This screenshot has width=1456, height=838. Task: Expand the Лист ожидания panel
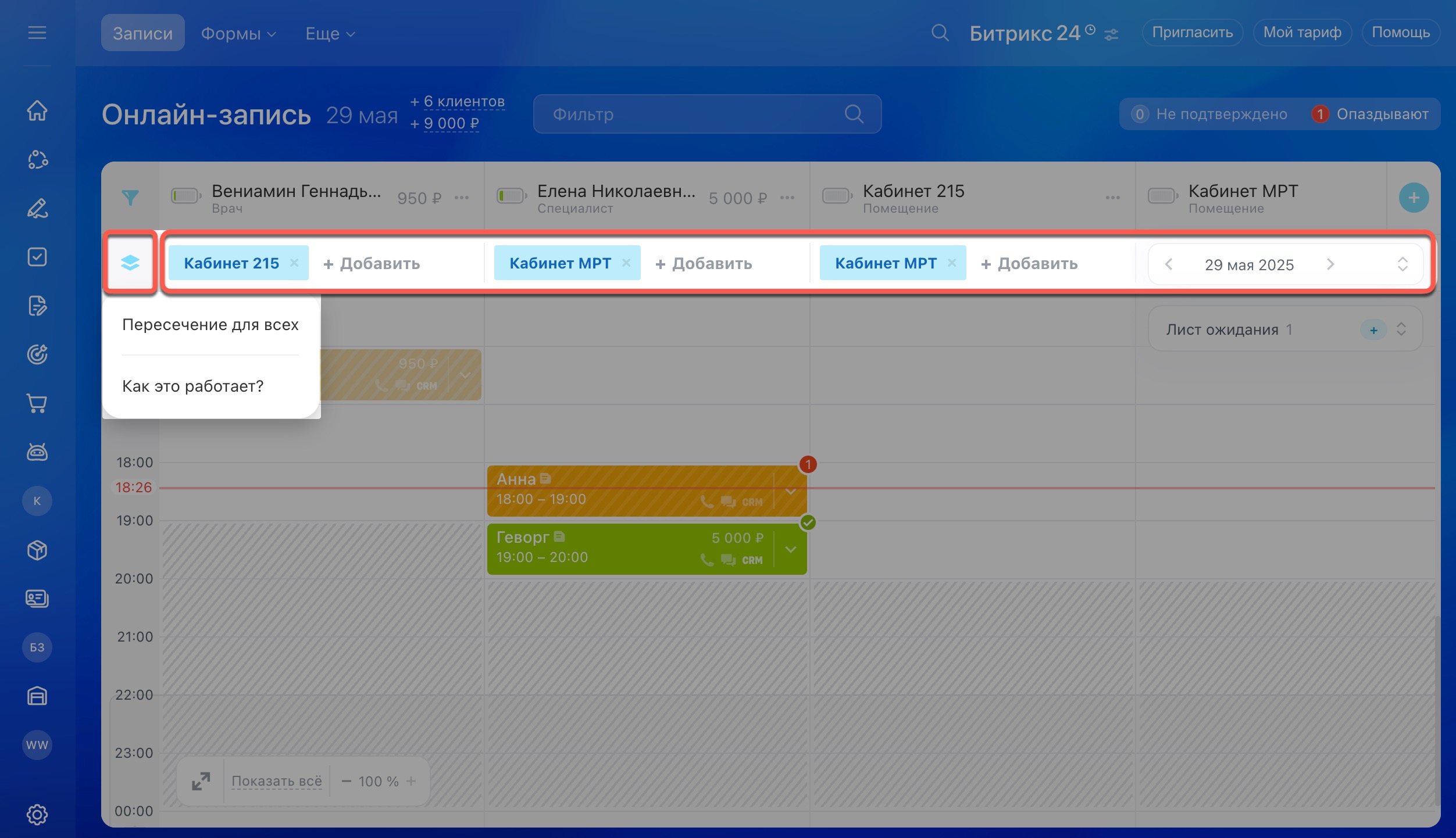[1401, 330]
